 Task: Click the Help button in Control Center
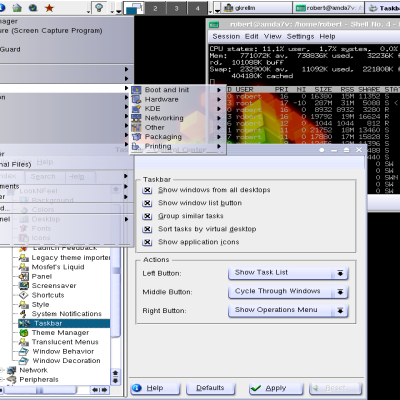click(155, 388)
